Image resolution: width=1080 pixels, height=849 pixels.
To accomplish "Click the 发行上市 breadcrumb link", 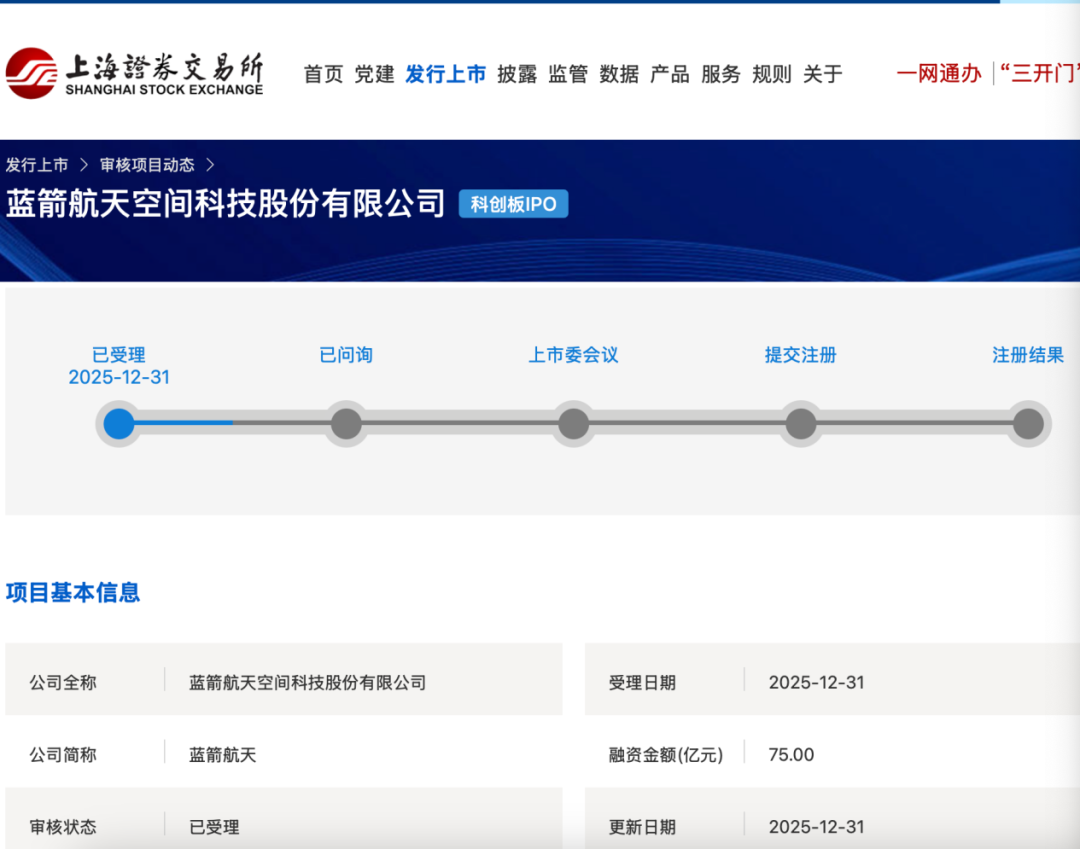I will click(37, 165).
